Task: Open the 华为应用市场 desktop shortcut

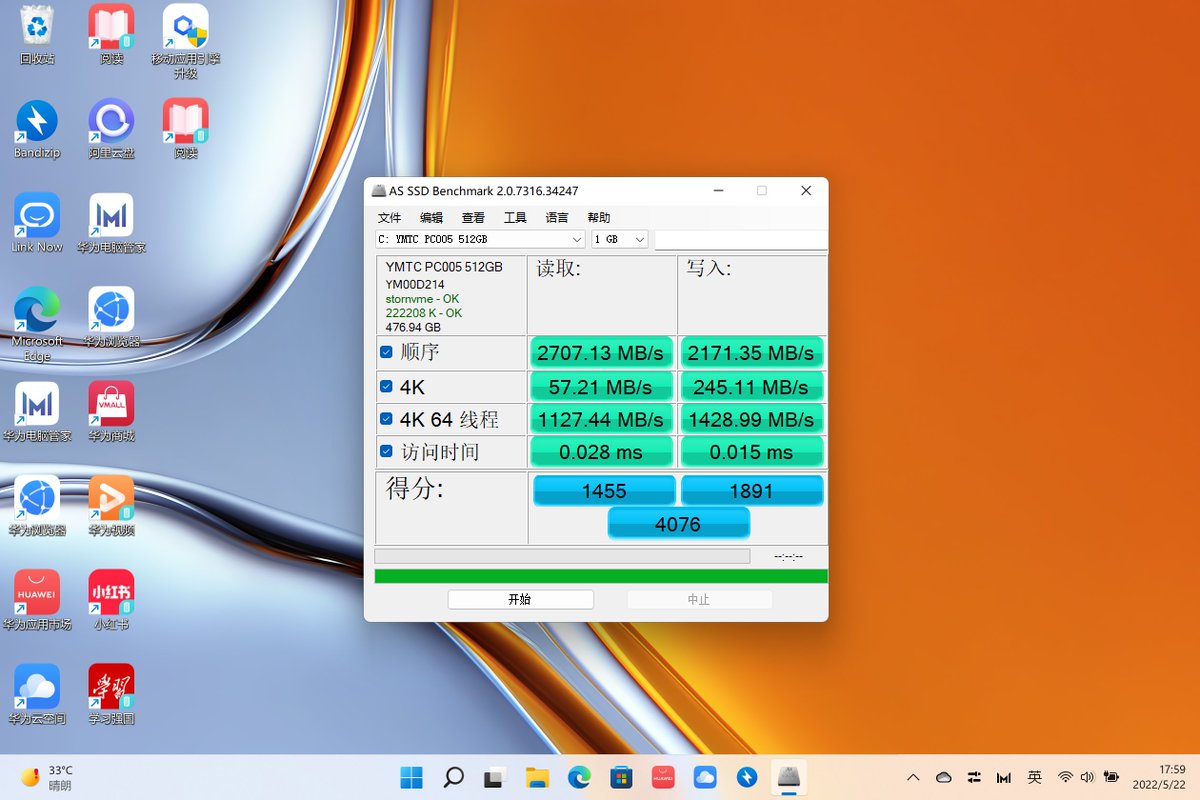Action: point(37,600)
